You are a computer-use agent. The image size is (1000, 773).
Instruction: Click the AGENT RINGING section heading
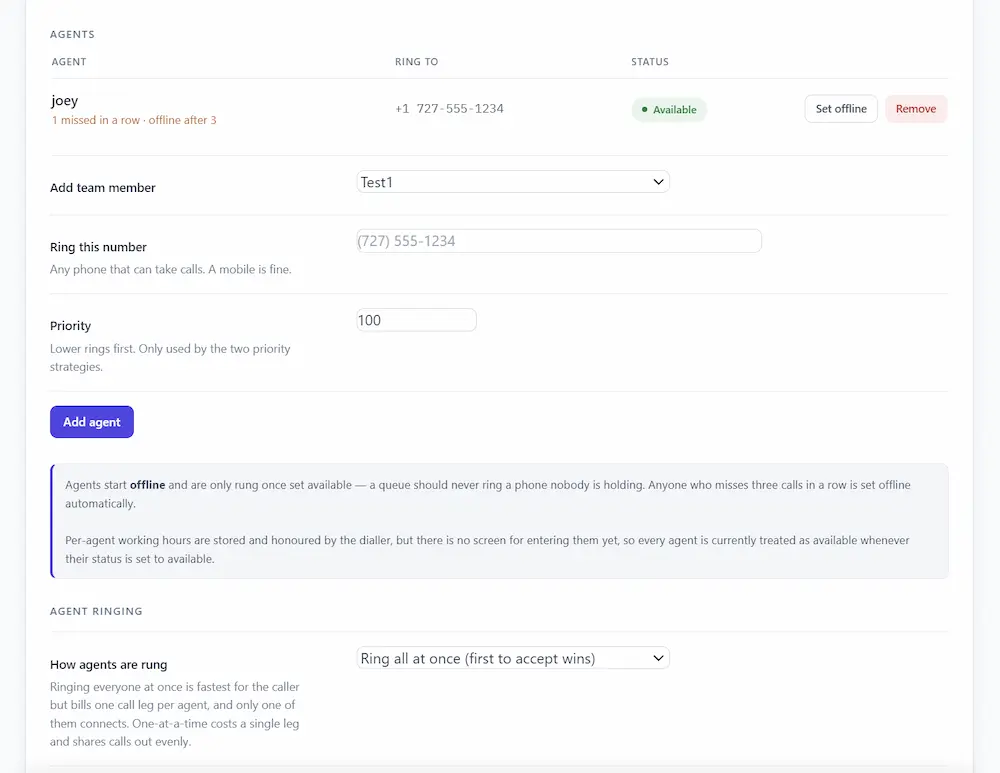(96, 611)
